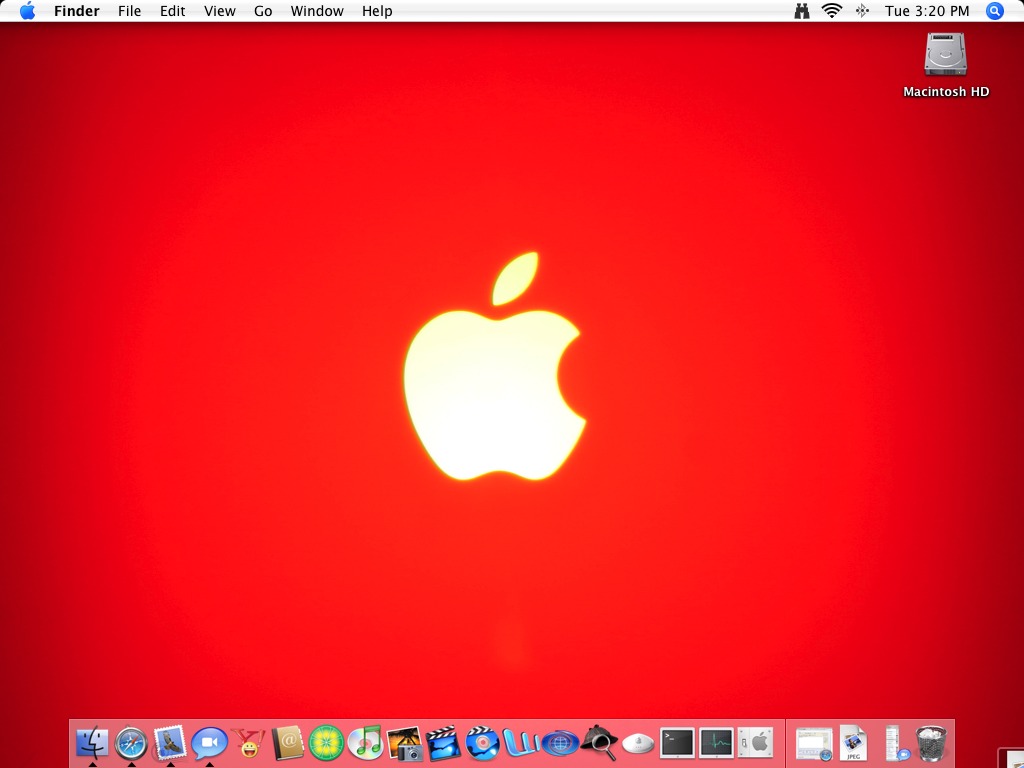
Task: Open the Help menu
Action: pyautogui.click(x=377, y=11)
